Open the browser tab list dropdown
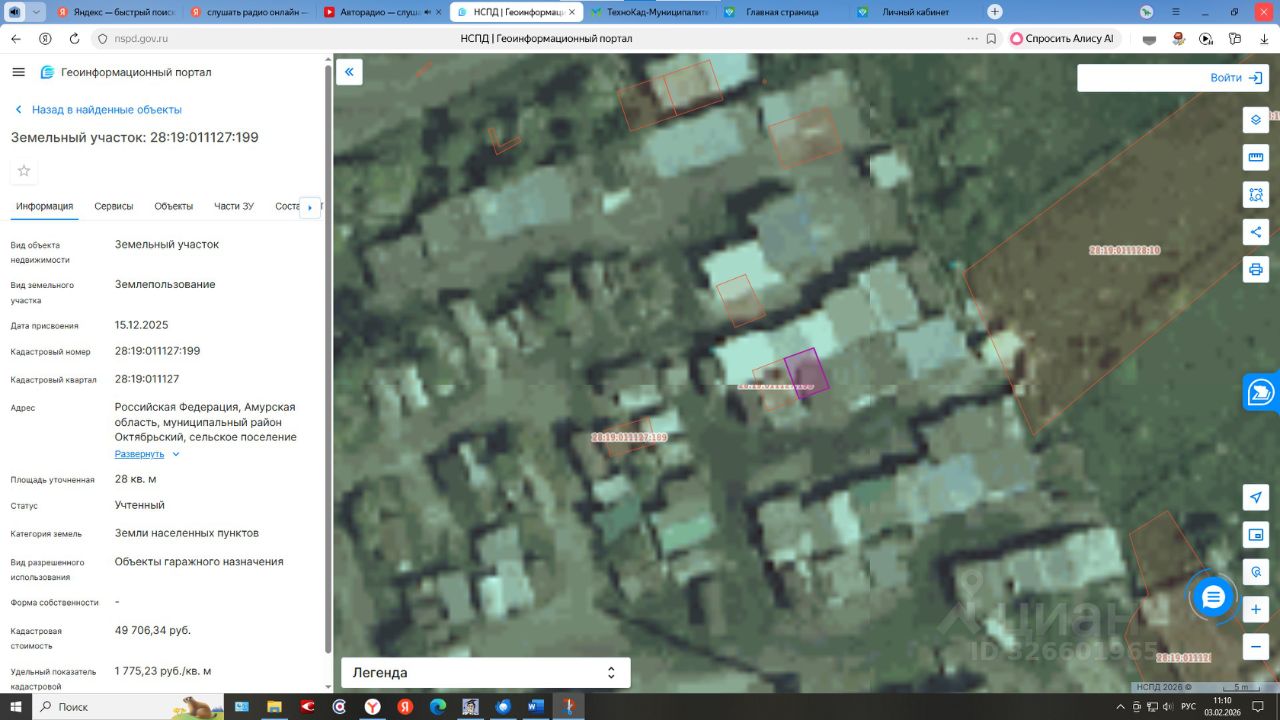 (x=37, y=12)
